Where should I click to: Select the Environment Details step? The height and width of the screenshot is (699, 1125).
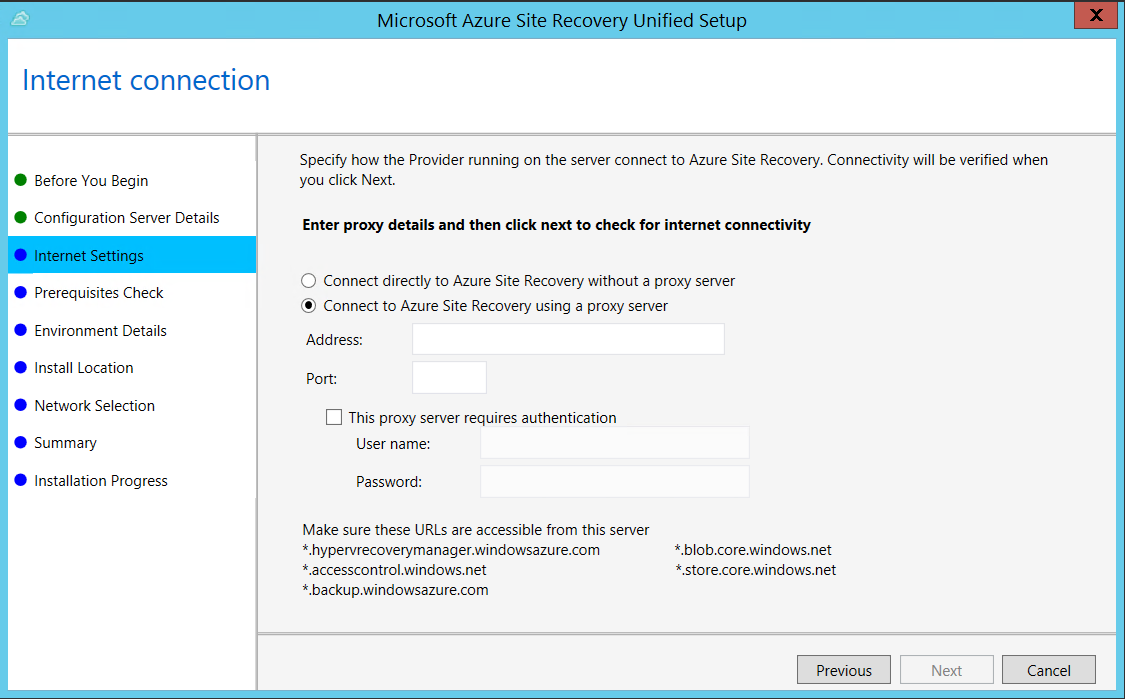100,331
